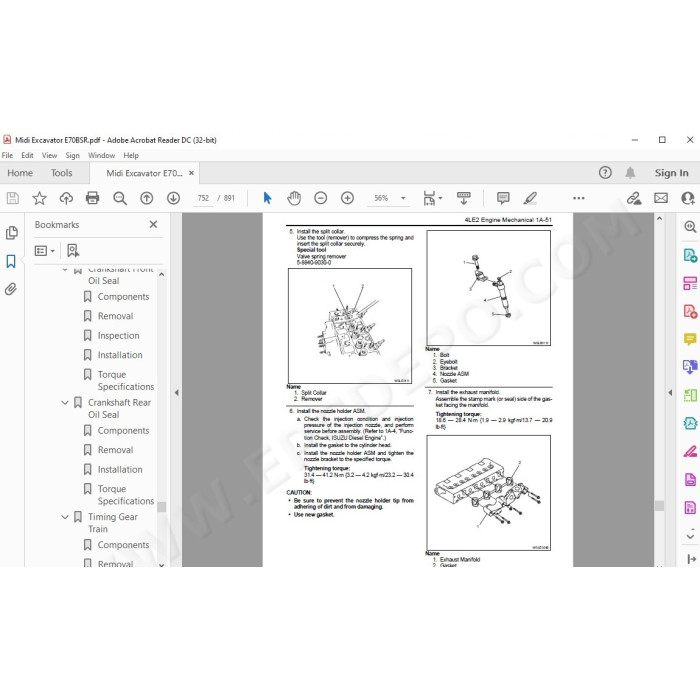Open the Help menu
The width and height of the screenshot is (700, 700).
pyautogui.click(x=131, y=155)
